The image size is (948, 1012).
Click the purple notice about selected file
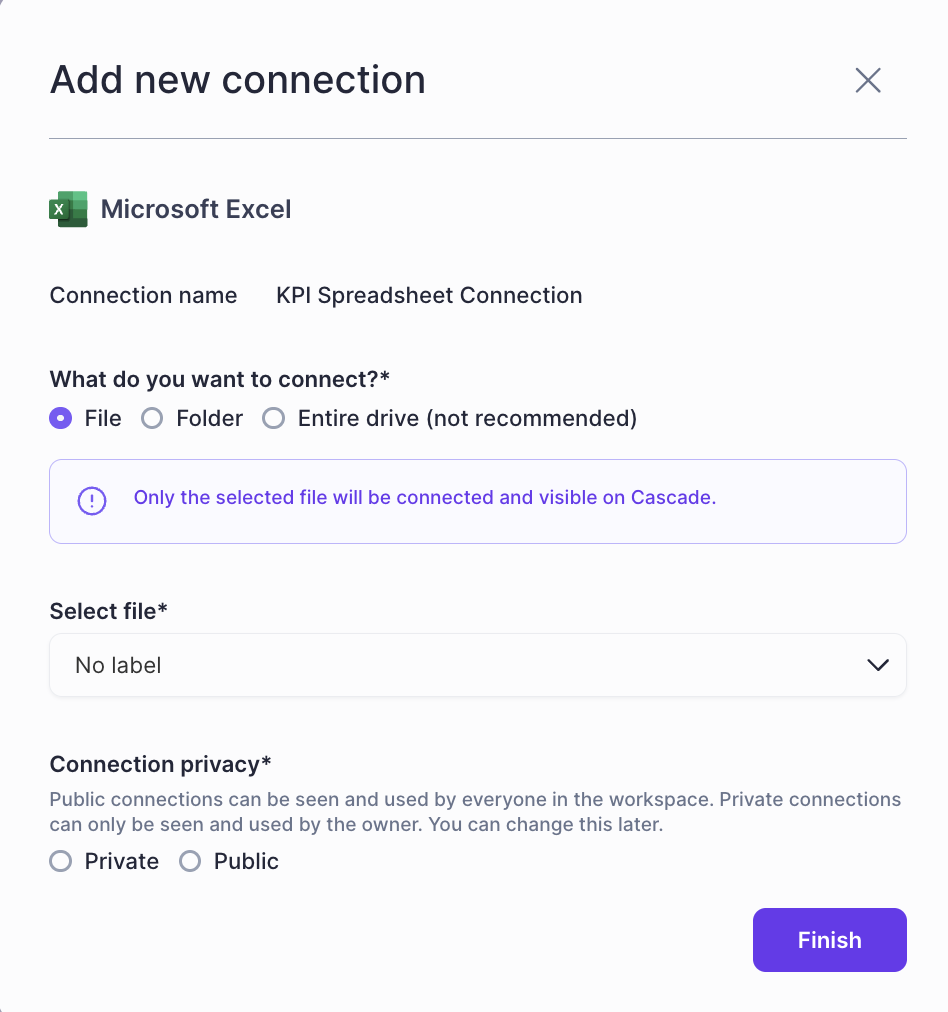425,498
